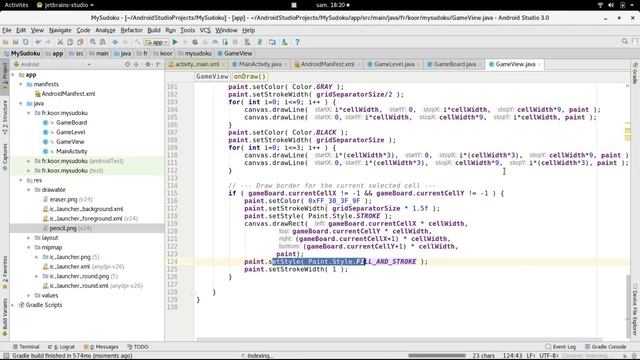
Task: Close the GameView.java tab
Action: 539,64
